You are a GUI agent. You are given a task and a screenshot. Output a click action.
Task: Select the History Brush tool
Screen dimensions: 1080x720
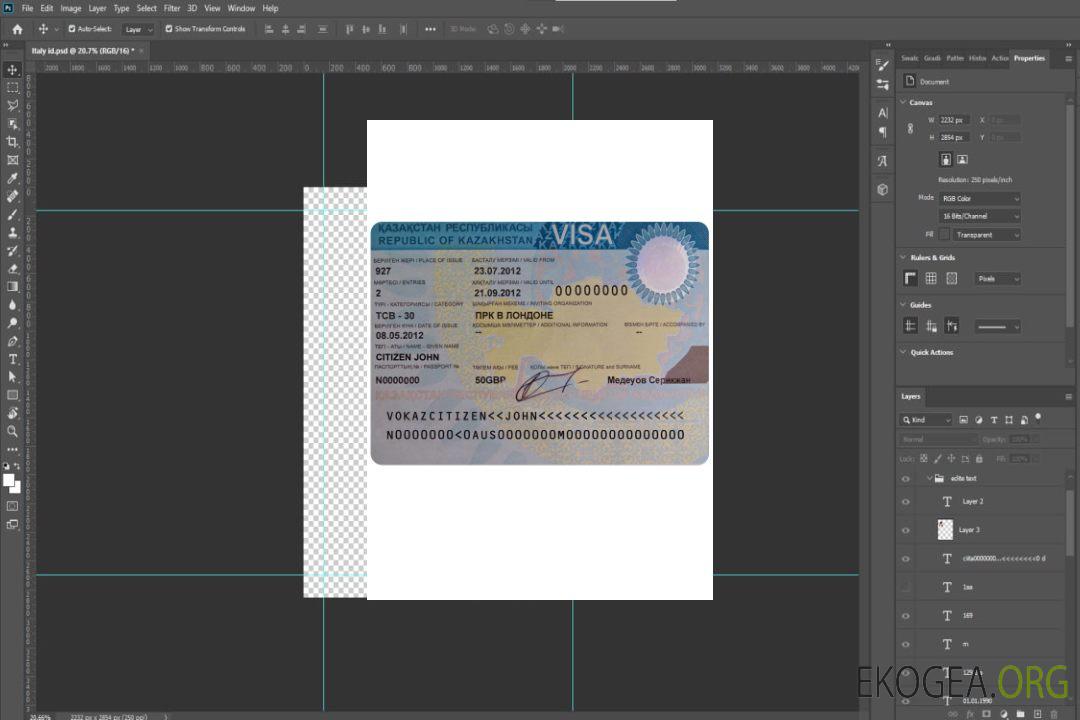(12, 251)
